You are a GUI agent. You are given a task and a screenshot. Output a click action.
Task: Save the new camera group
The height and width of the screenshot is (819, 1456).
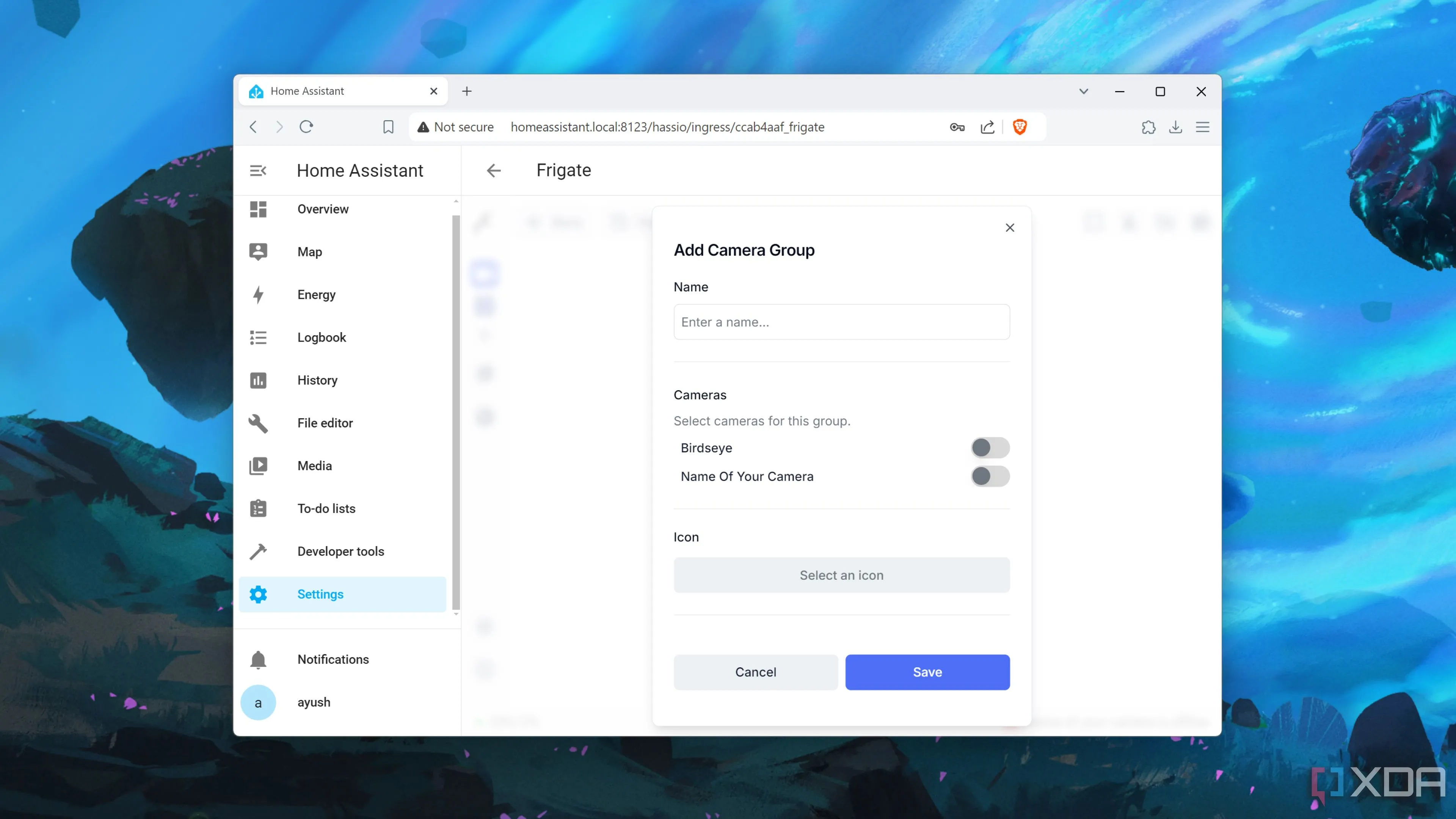(927, 672)
